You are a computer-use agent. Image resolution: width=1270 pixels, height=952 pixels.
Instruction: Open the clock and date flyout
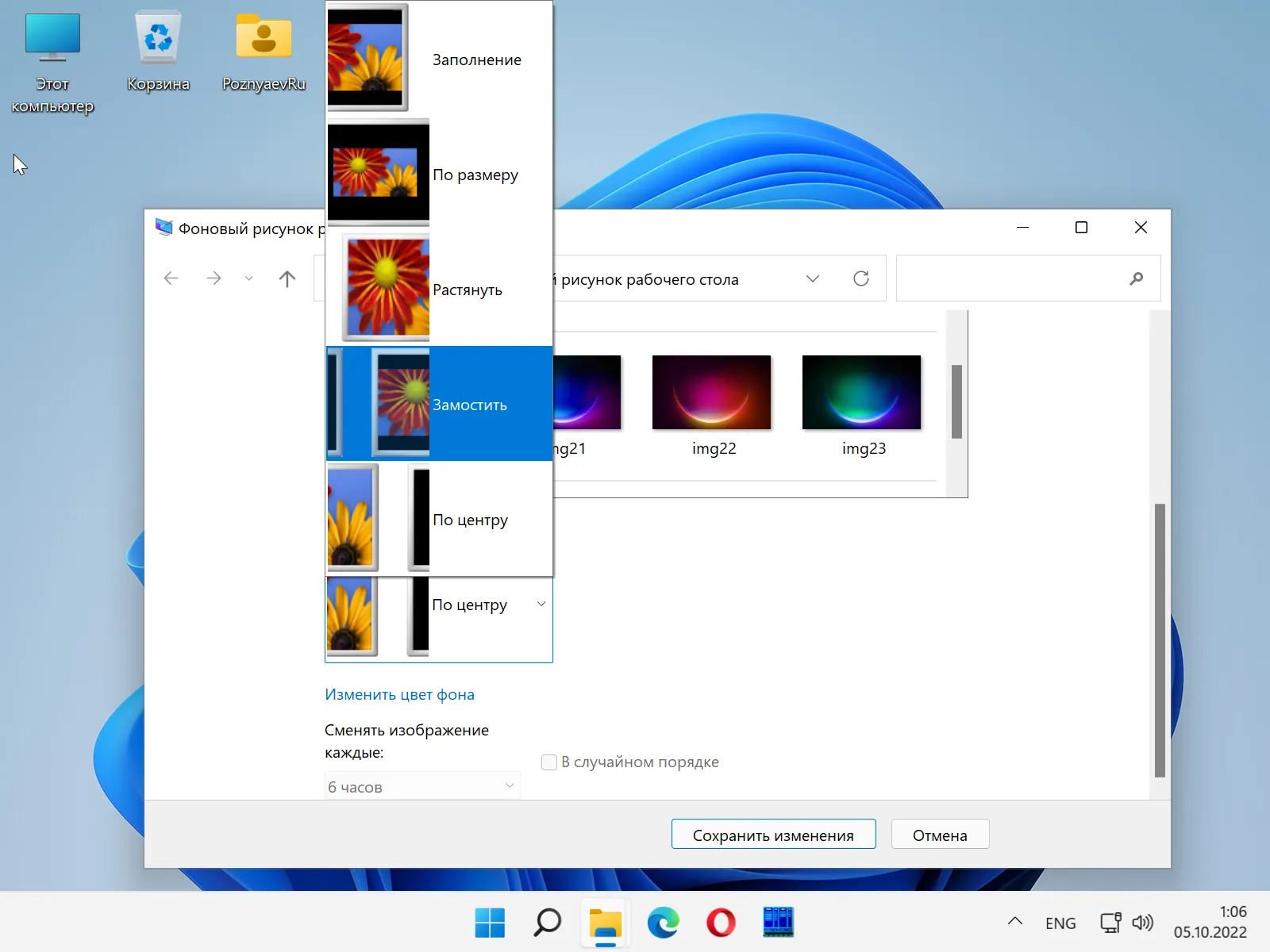(x=1210, y=922)
